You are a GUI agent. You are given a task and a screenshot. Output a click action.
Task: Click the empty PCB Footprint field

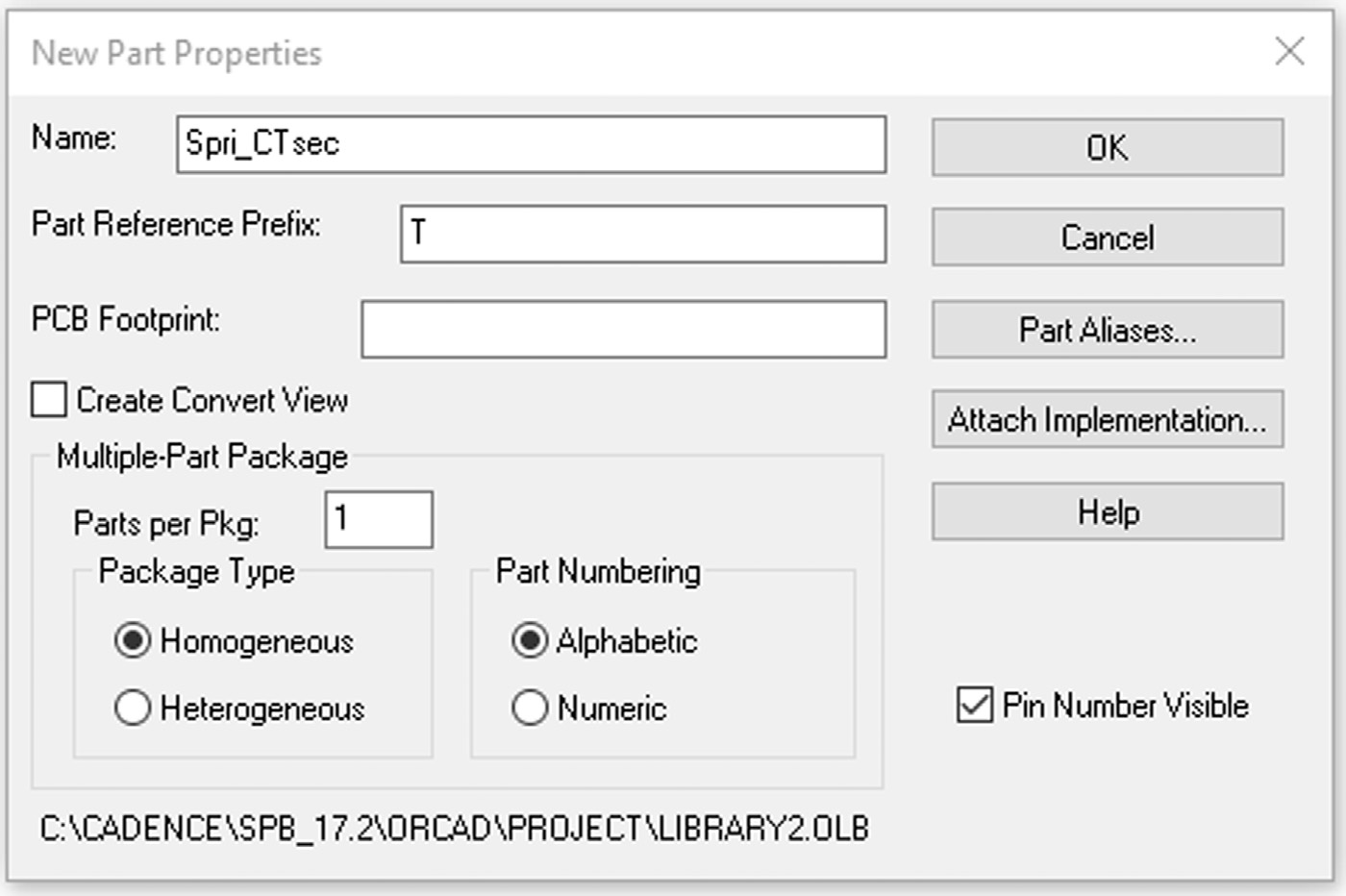623,329
